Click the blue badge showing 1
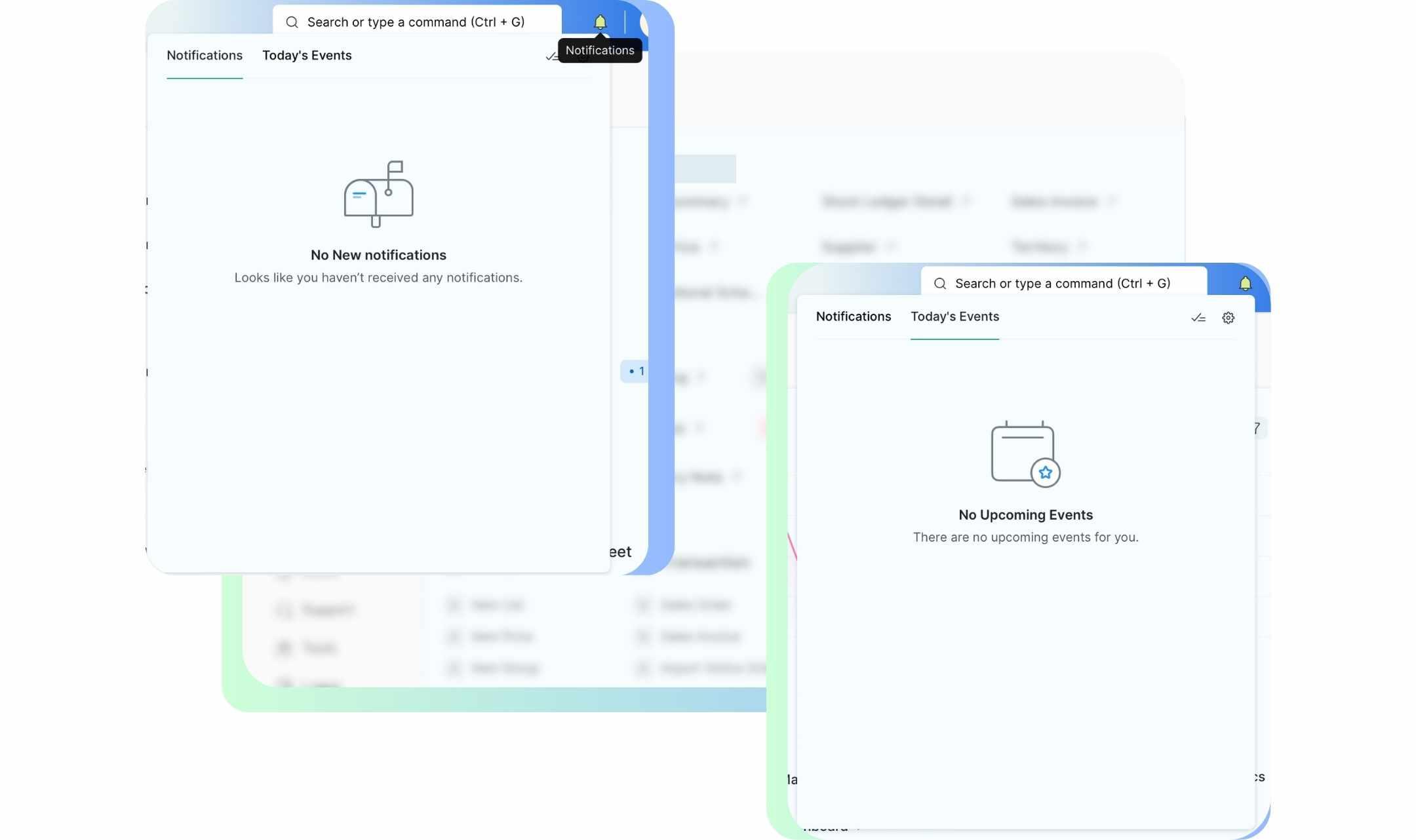This screenshot has width=1416, height=840. (635, 372)
